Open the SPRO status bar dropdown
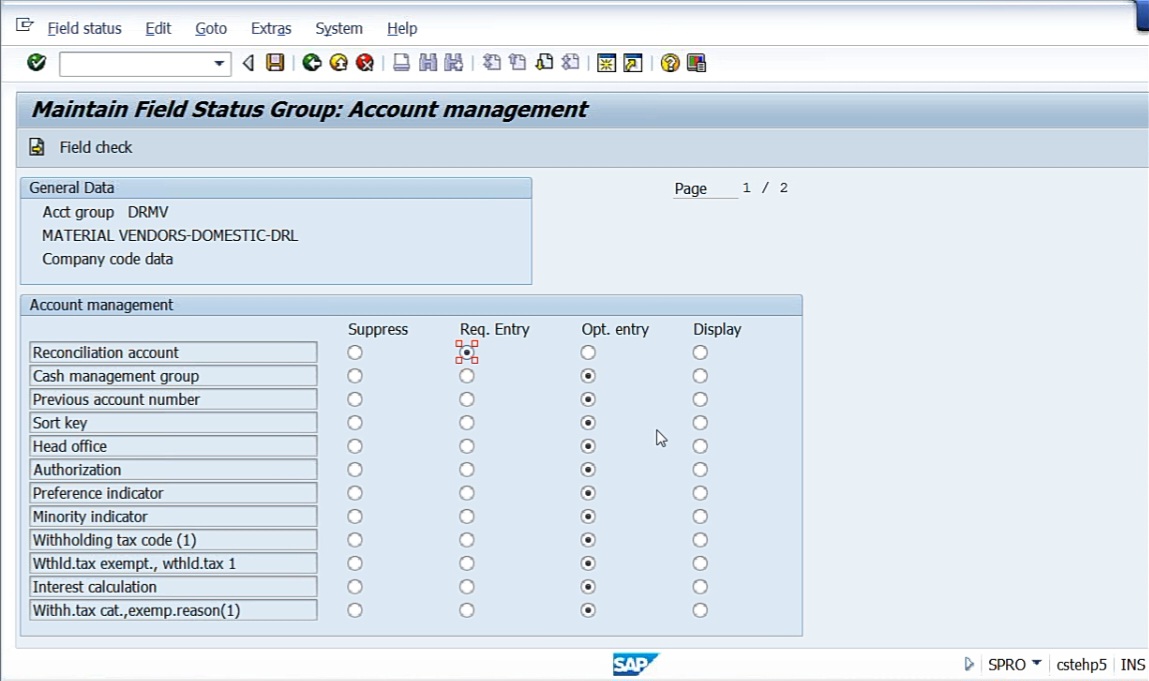Viewport: 1149px width, 681px height. (x=1036, y=663)
